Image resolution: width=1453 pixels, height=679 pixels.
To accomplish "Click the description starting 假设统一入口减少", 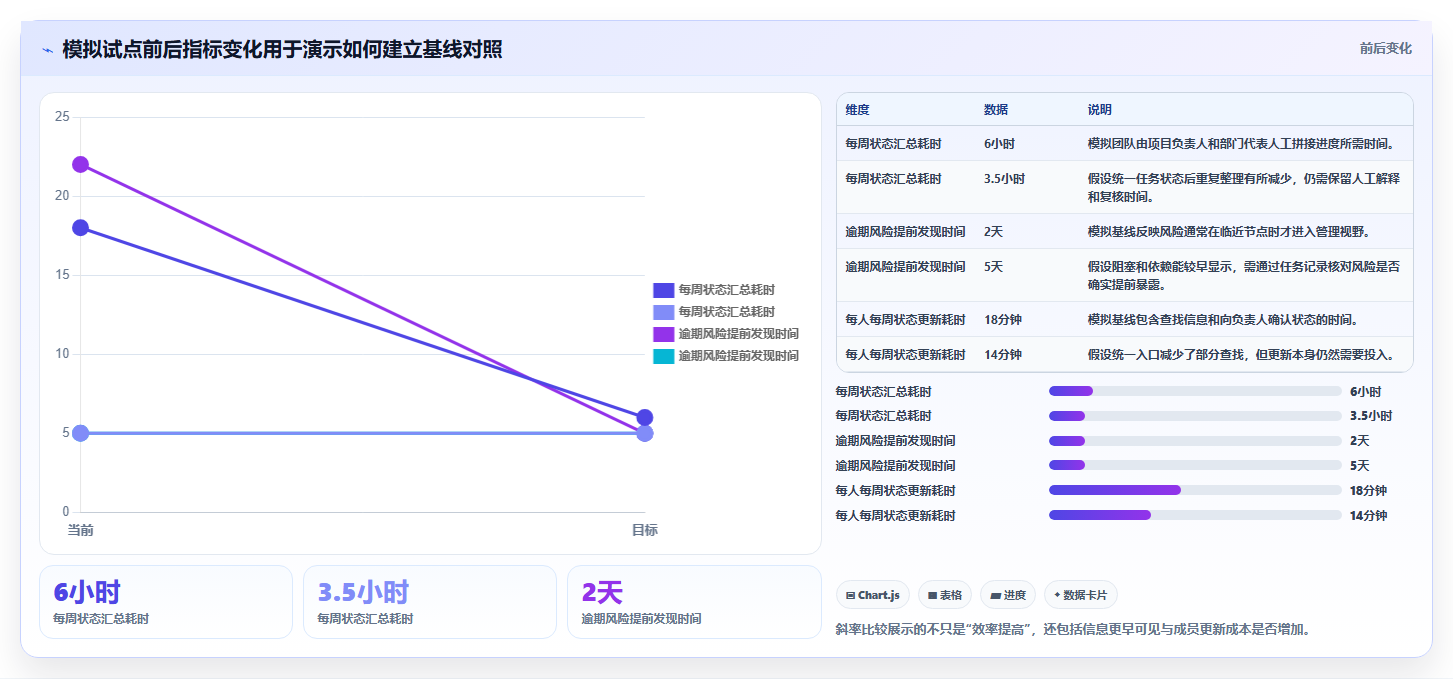I will 1241,355.
